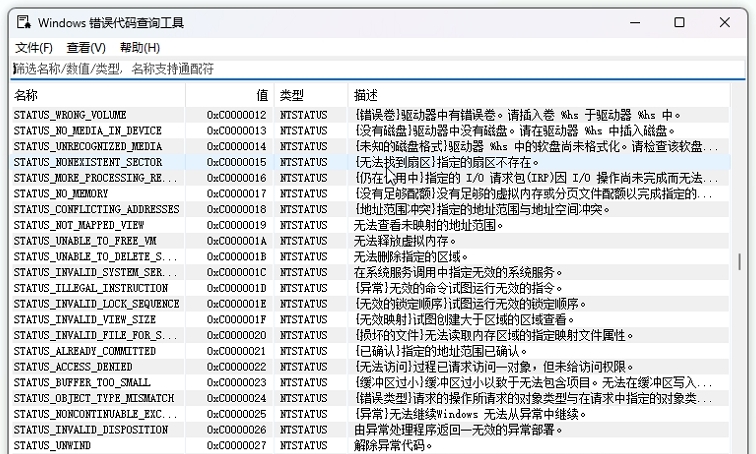Click the value 0xC000001D

tap(236, 288)
